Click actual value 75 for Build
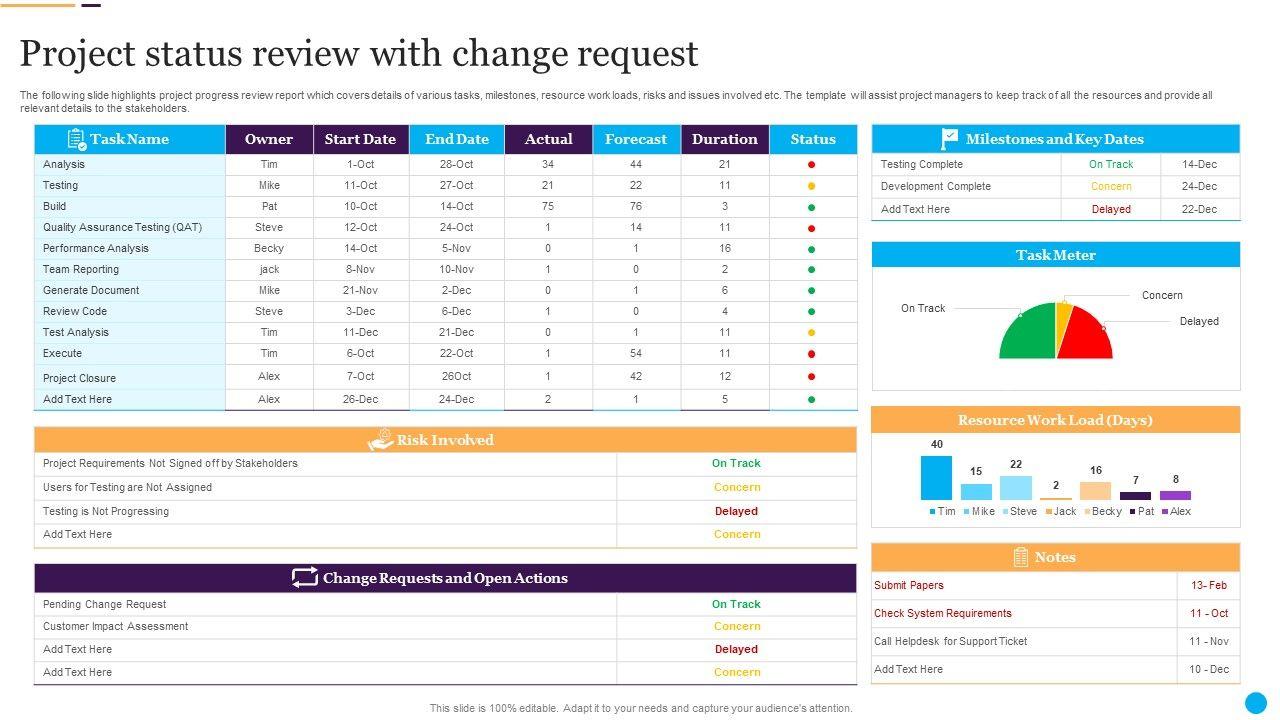This screenshot has width=1280, height=720. coord(548,206)
